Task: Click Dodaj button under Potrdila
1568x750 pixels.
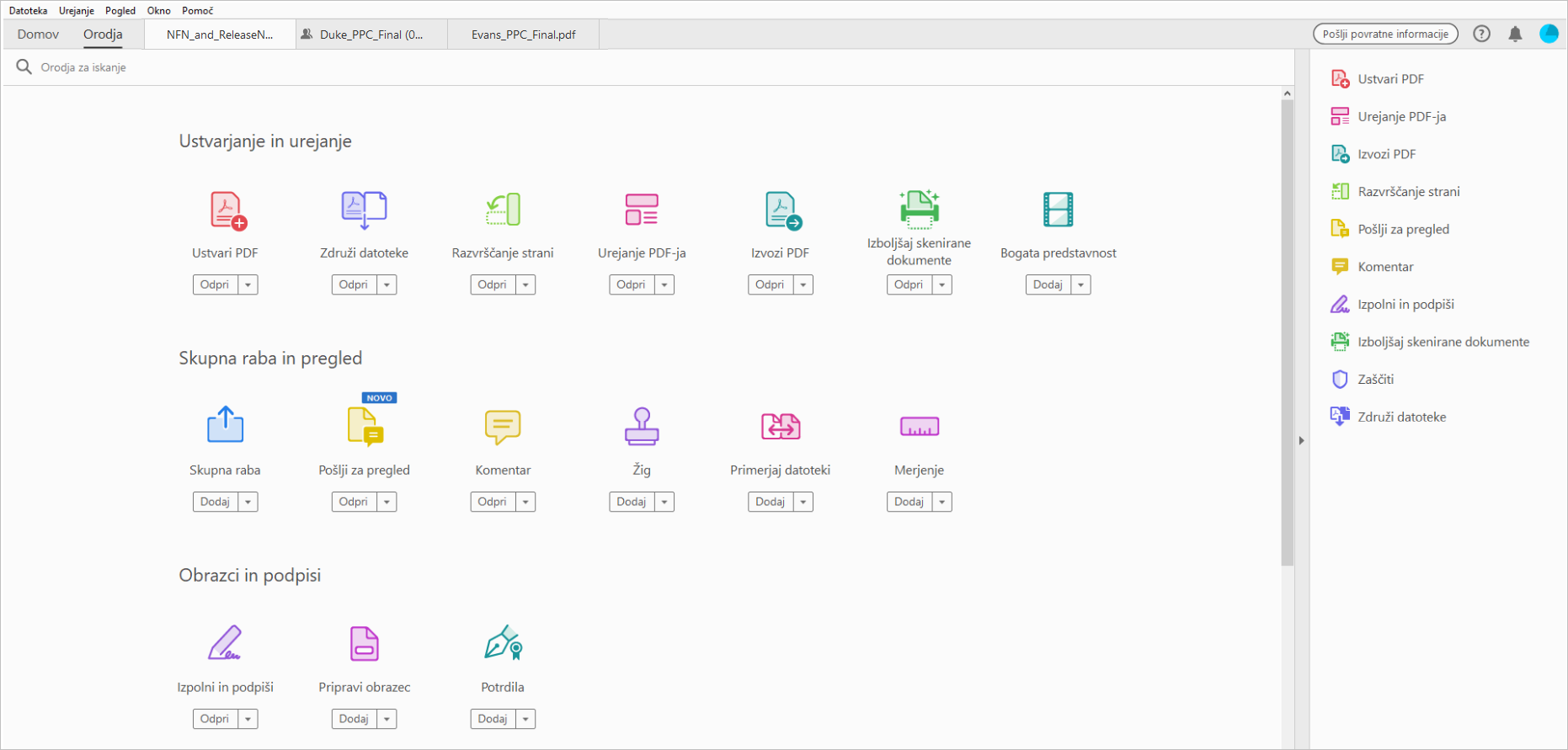Action: (x=493, y=719)
